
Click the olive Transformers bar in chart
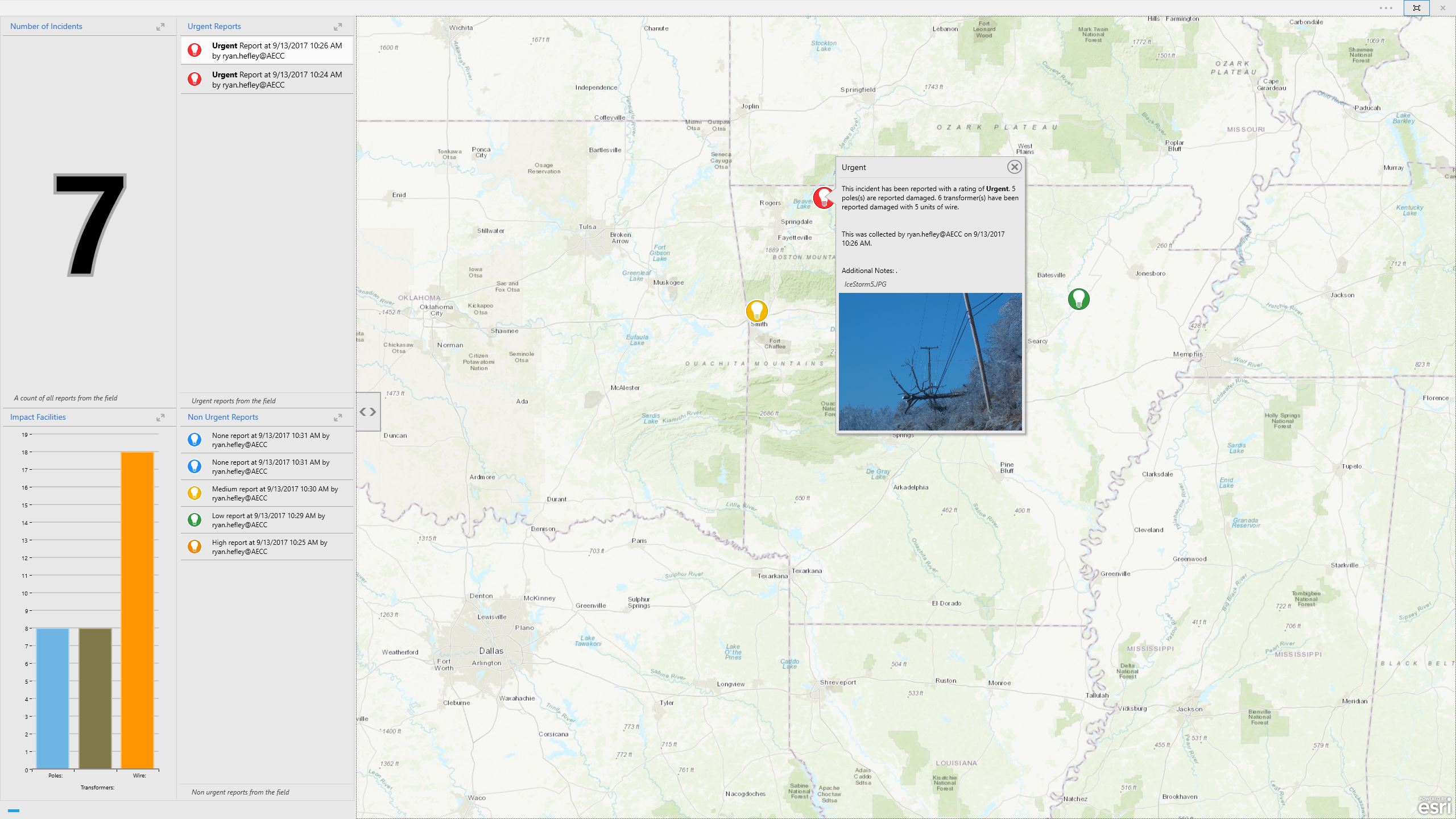coord(95,699)
